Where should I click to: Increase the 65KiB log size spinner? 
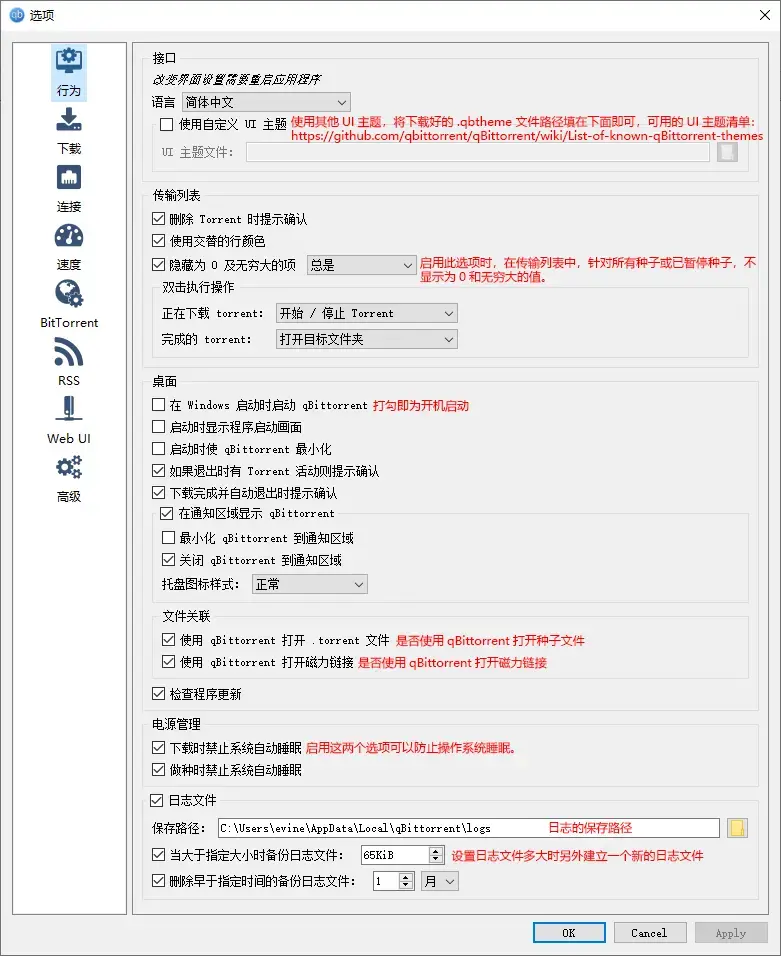click(435, 851)
